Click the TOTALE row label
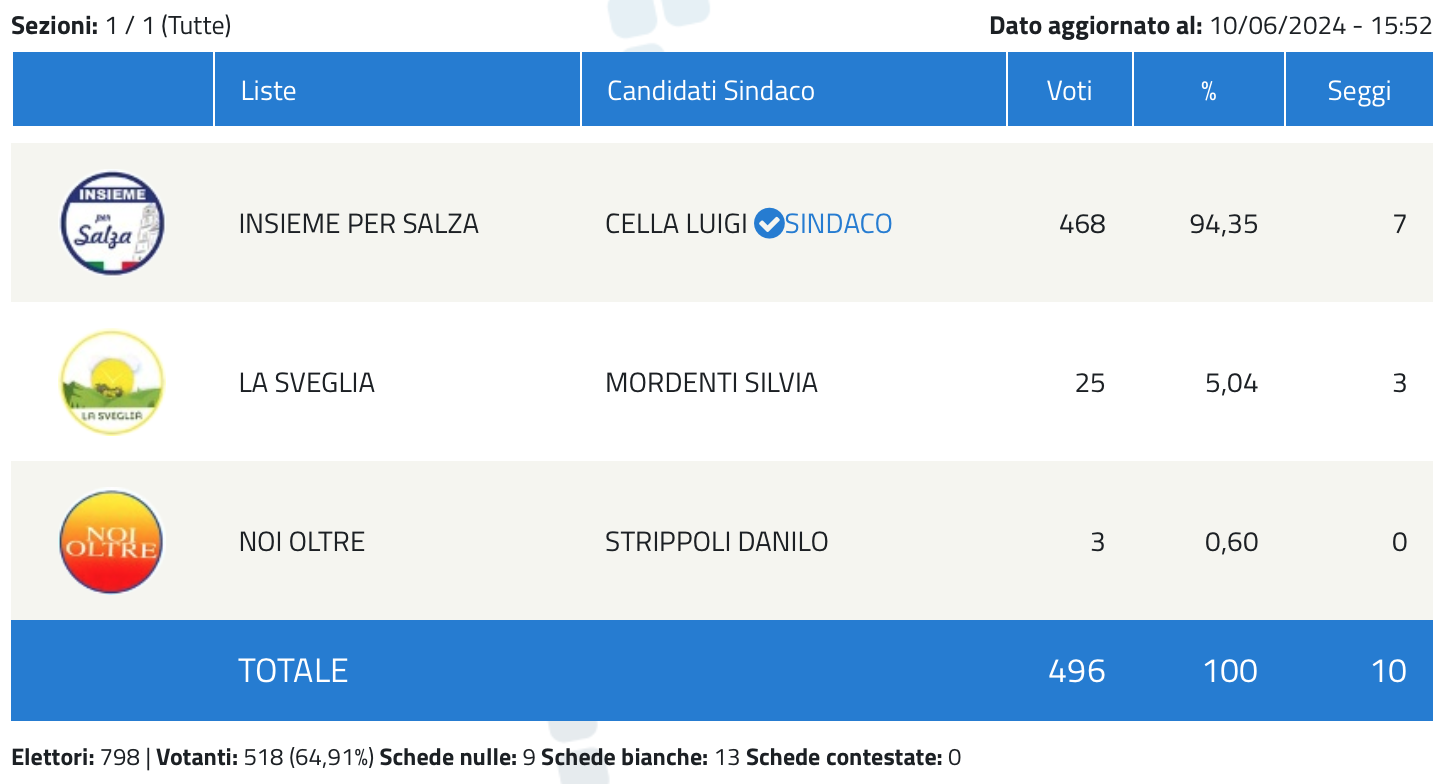1442x784 pixels. pos(293,670)
